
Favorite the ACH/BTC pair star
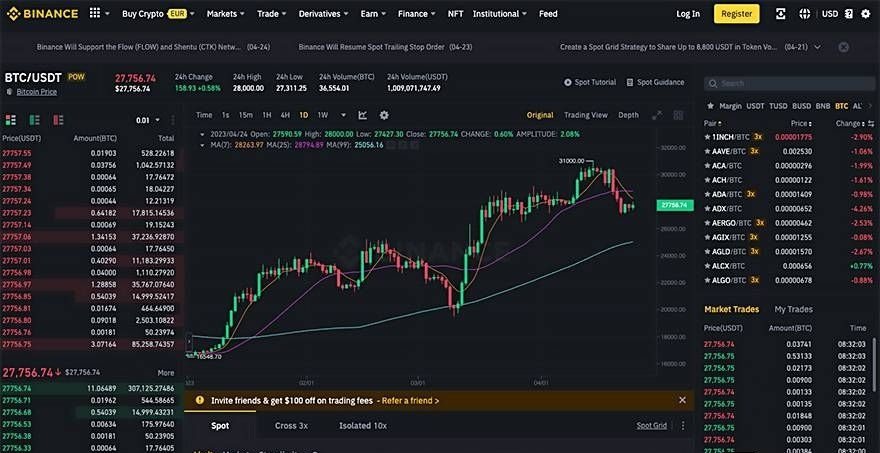tap(708, 180)
